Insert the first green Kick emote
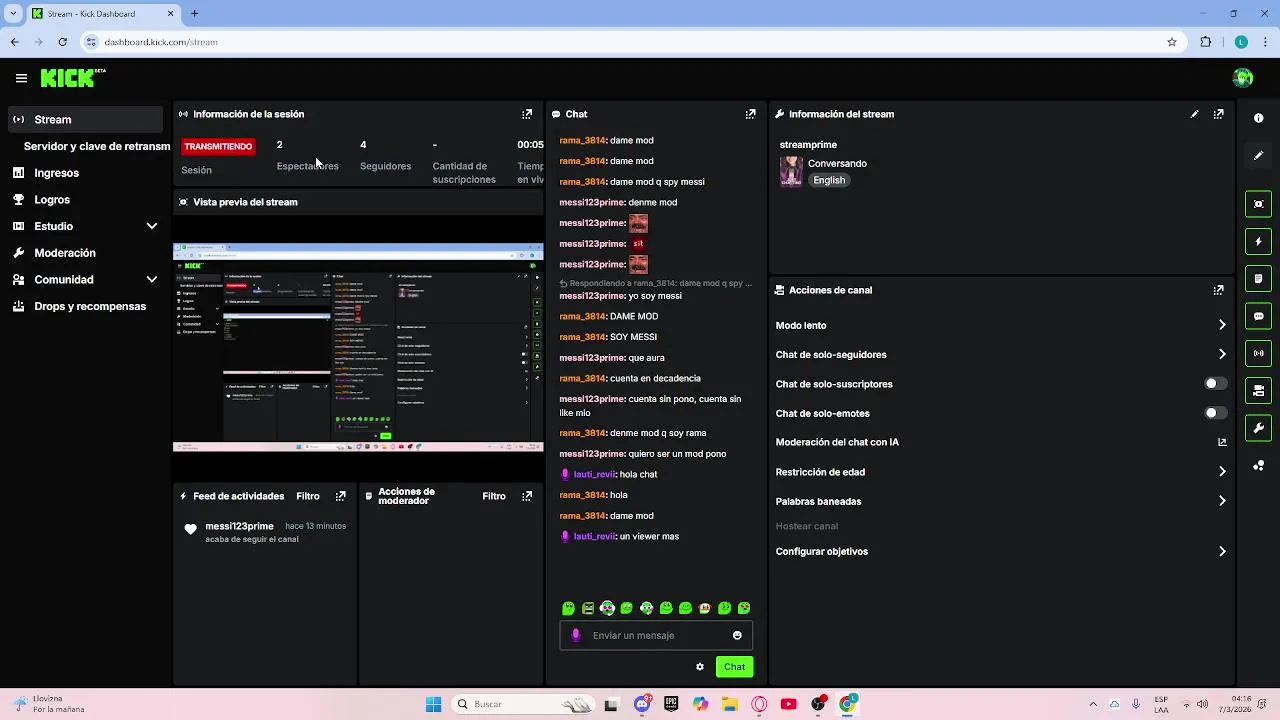 [568, 608]
